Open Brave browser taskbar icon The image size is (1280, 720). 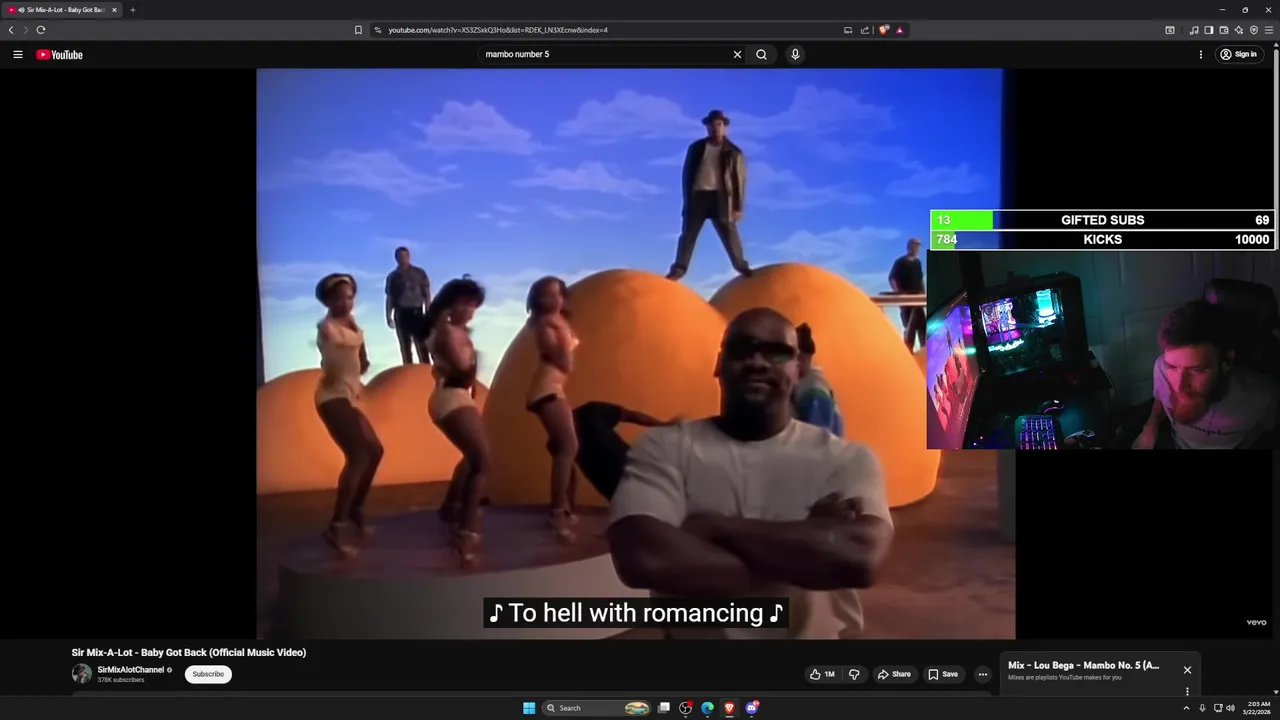[729, 708]
